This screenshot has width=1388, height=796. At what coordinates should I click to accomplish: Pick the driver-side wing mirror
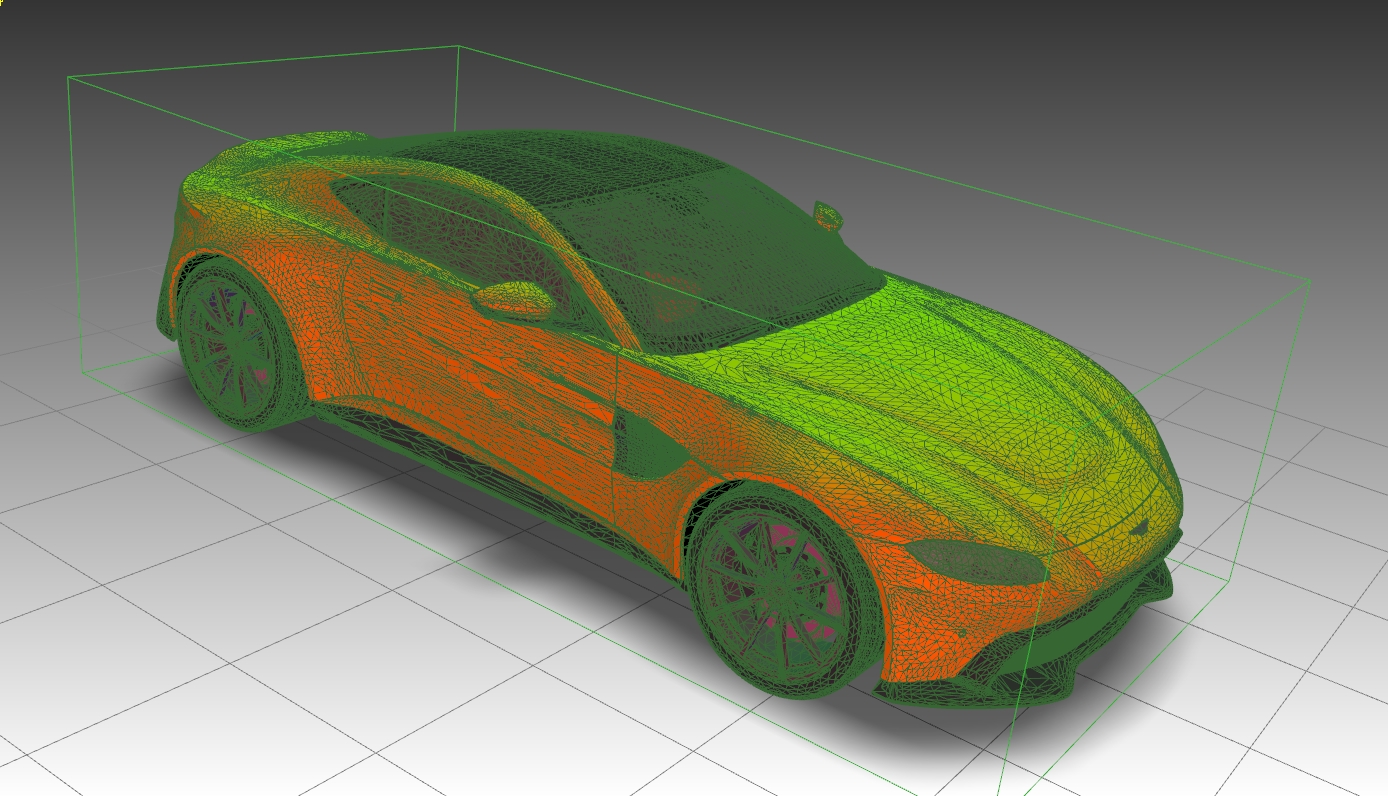[513, 299]
